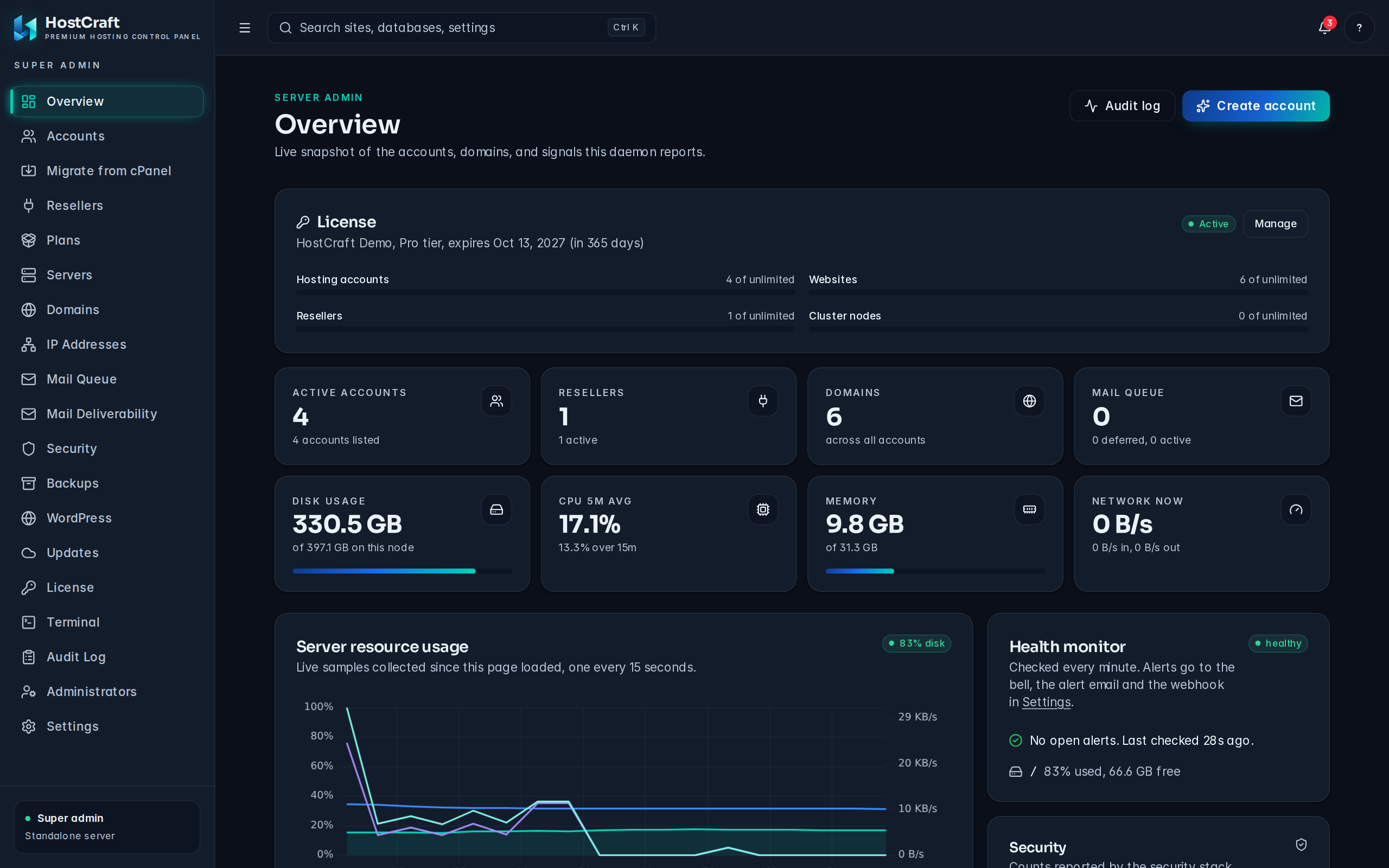Open the help question mark button
Viewport: 1389px width, 868px height.
tap(1359, 28)
